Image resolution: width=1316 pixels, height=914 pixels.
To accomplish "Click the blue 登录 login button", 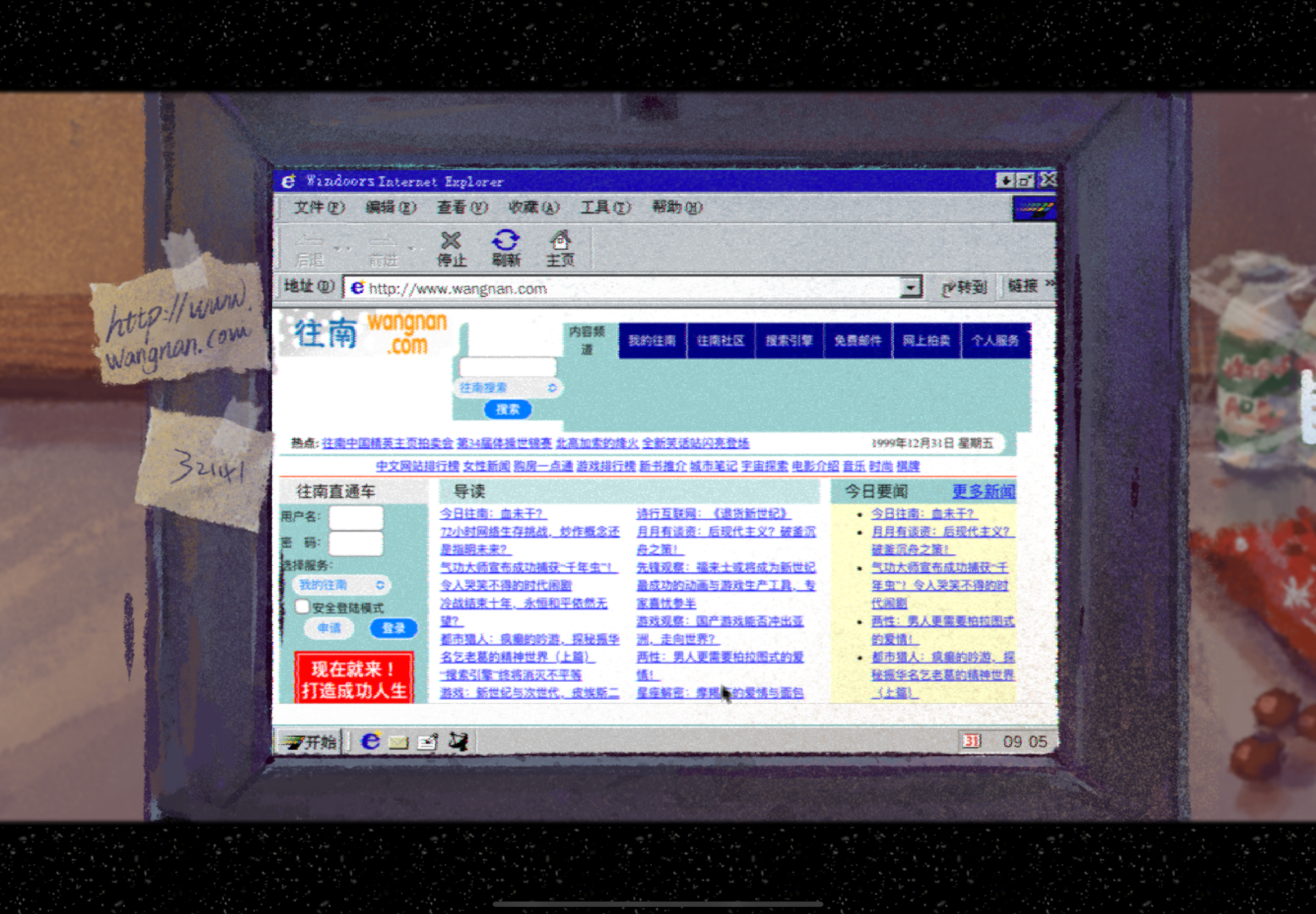I will (393, 628).
